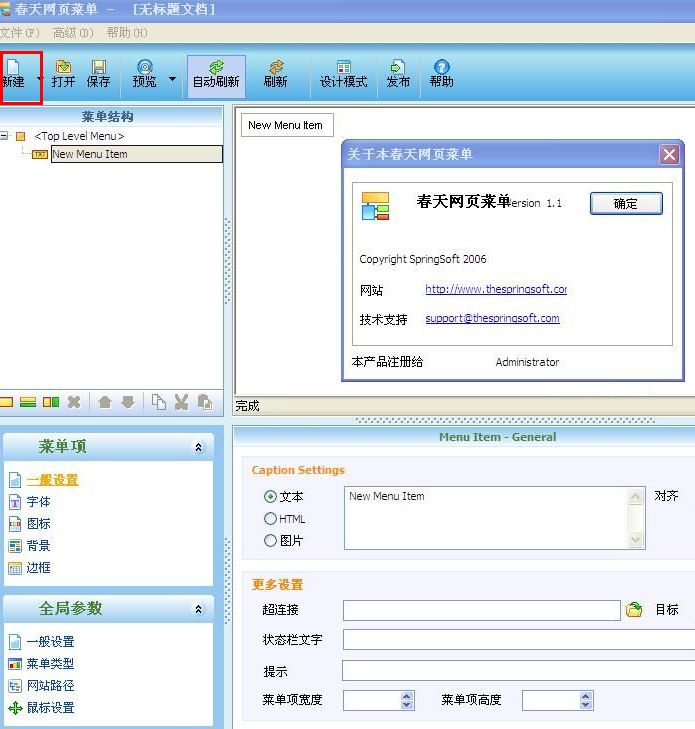The height and width of the screenshot is (729, 695).
Task: Click the 帮助 help toolbar icon
Action: coord(441,74)
